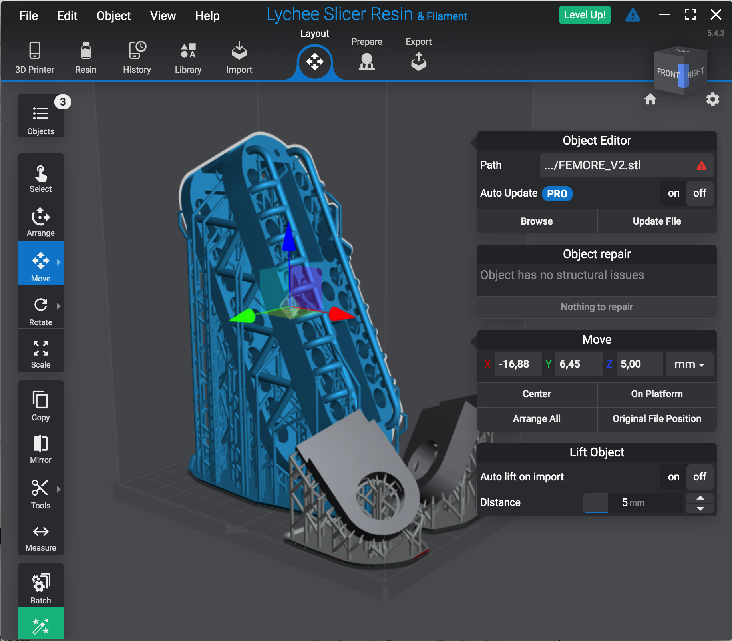Image resolution: width=732 pixels, height=641 pixels.
Task: Activate the Scale tool
Action: tap(41, 354)
